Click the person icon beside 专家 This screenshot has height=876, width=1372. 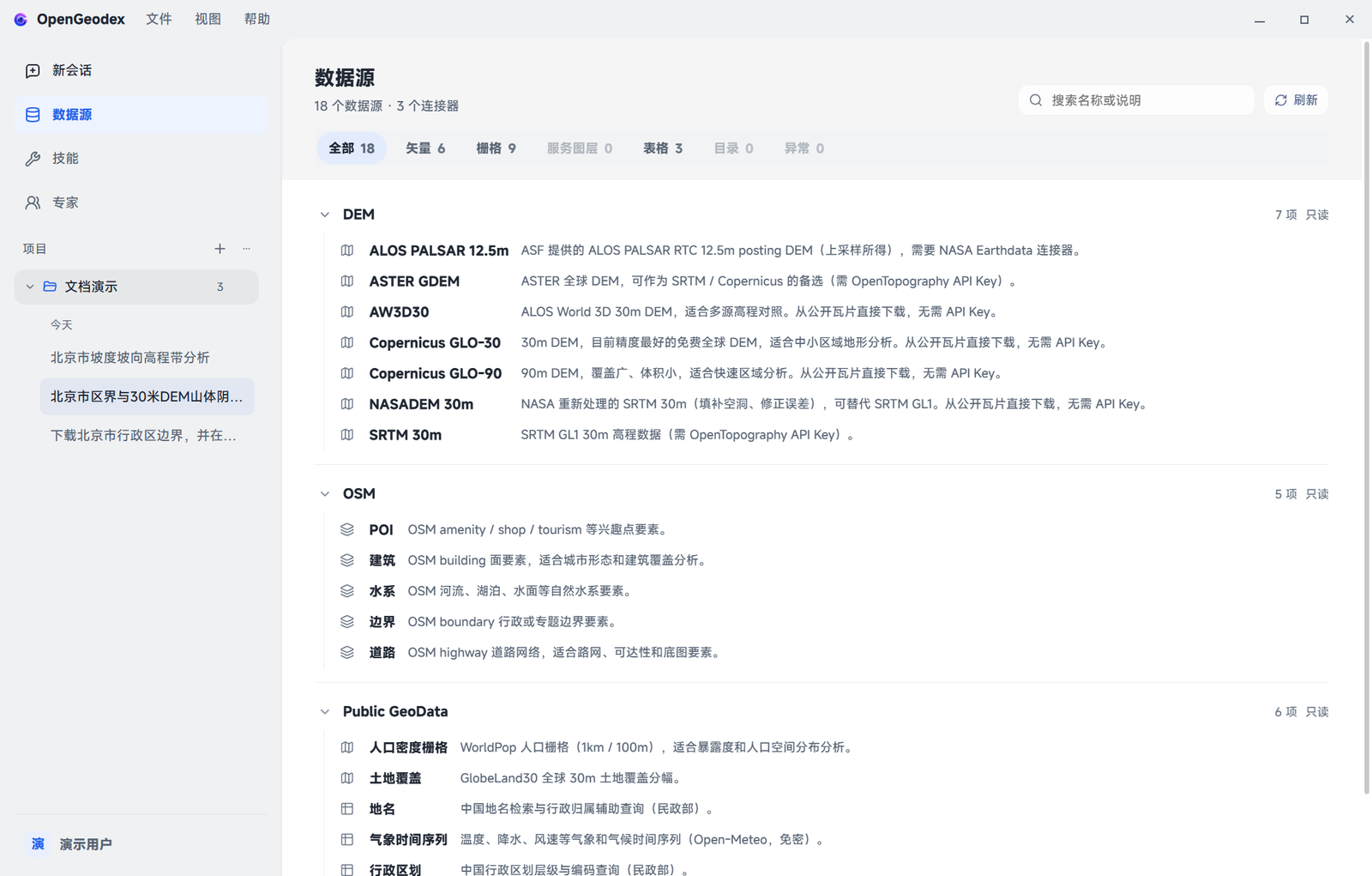tap(33, 202)
